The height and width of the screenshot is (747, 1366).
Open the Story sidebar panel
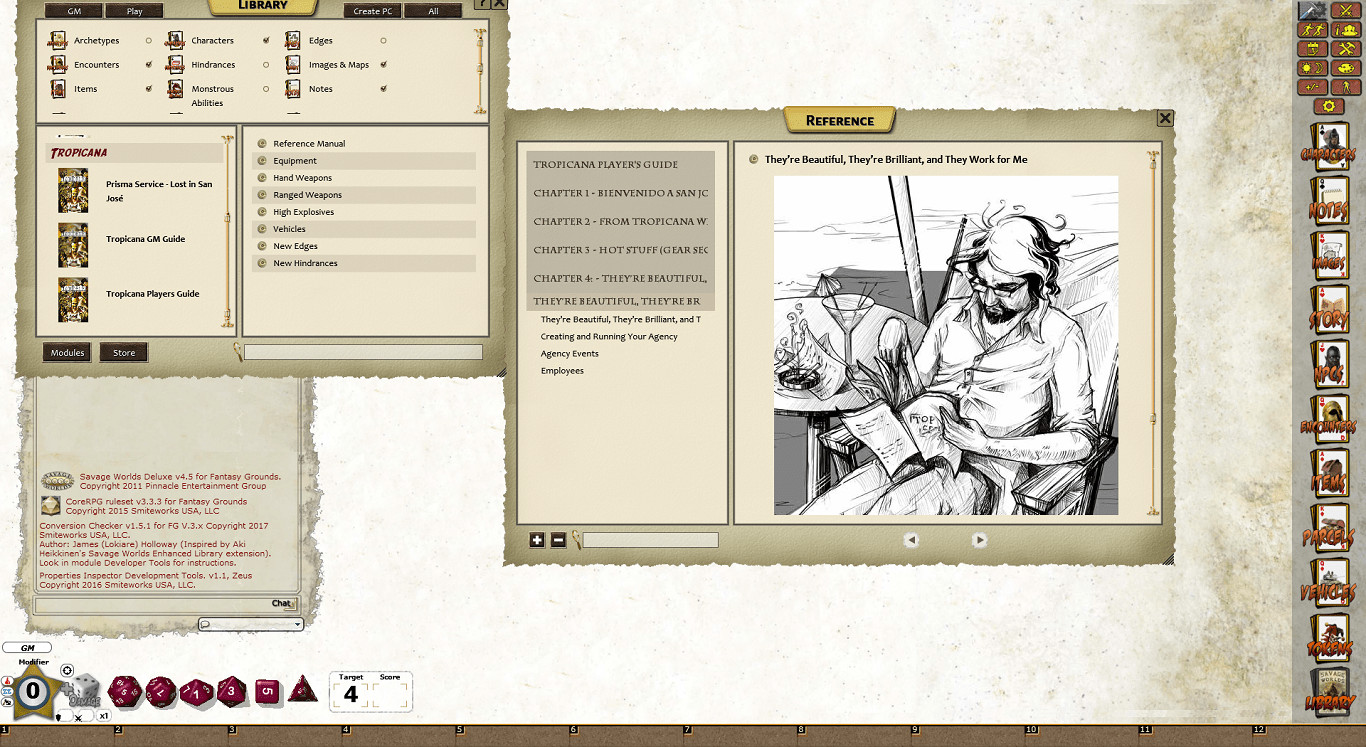(1331, 310)
